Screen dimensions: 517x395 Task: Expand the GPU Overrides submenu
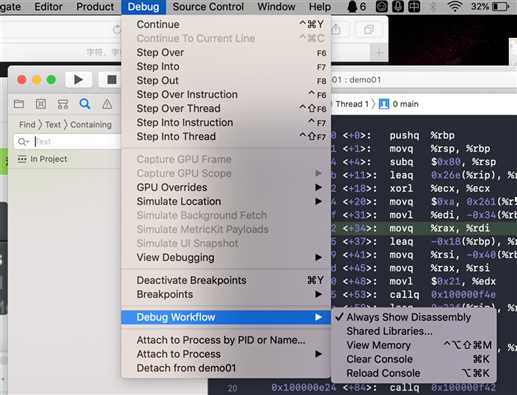click(x=226, y=187)
